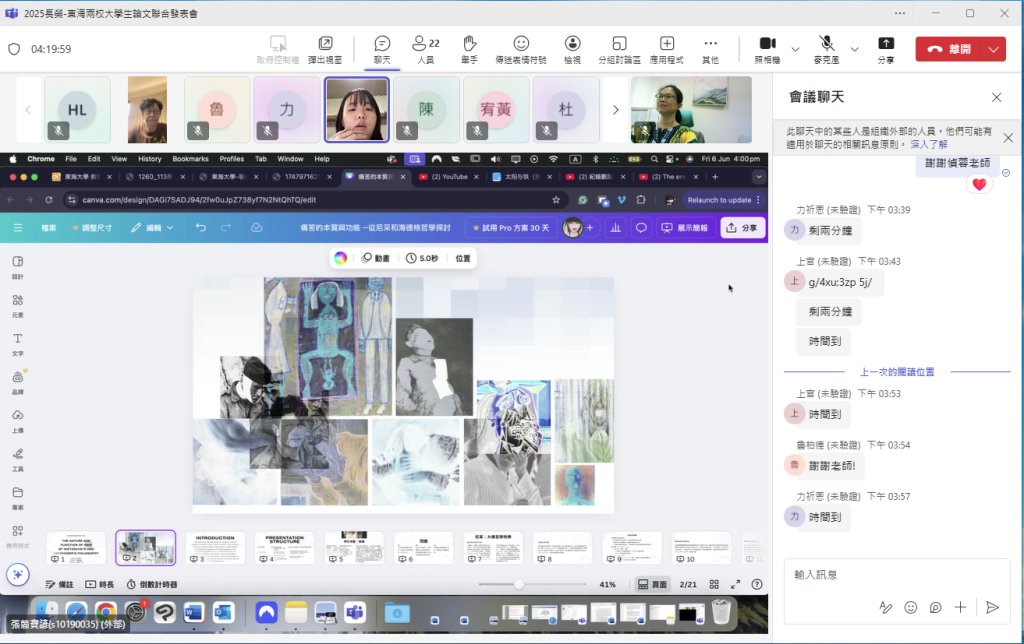Image resolution: width=1024 pixels, height=644 pixels.
Task: Switch to the (2) YouTube Chrome tab
Action: tap(449, 177)
